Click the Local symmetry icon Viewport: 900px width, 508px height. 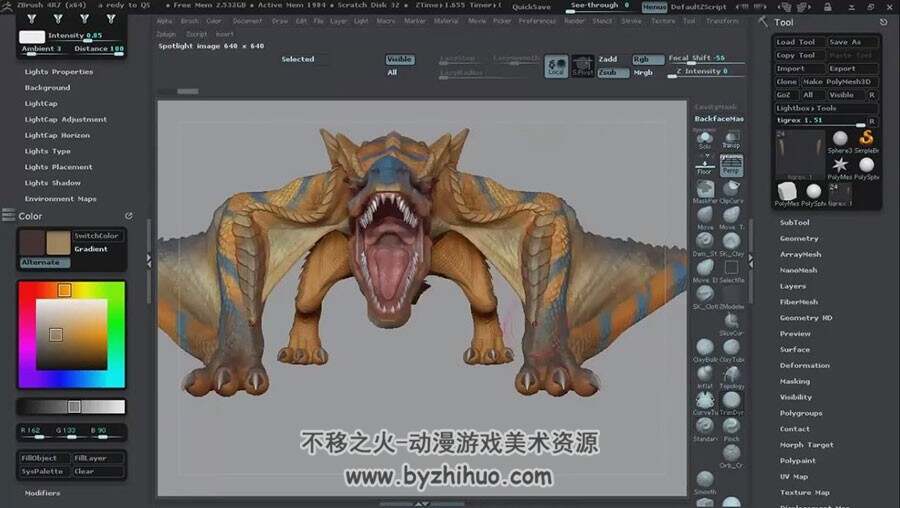pyautogui.click(x=556, y=66)
